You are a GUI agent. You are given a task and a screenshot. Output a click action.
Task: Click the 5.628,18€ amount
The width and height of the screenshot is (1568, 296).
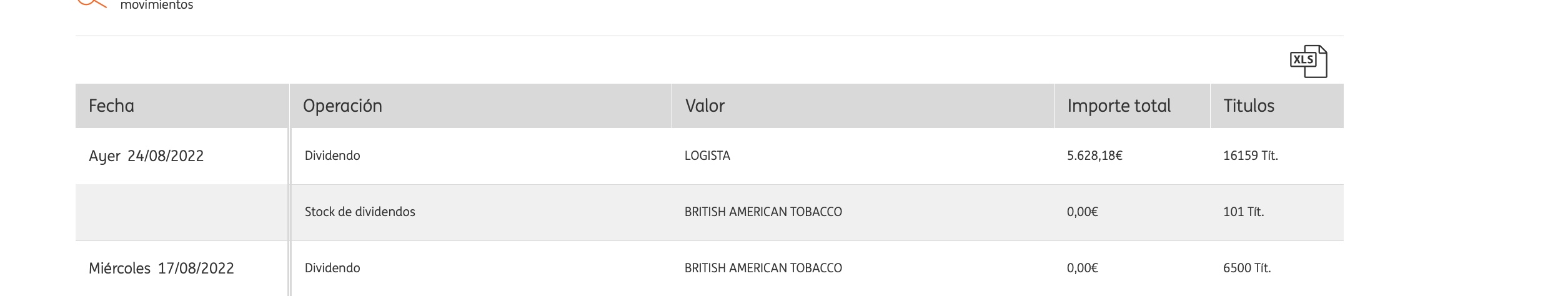pyautogui.click(x=1094, y=155)
